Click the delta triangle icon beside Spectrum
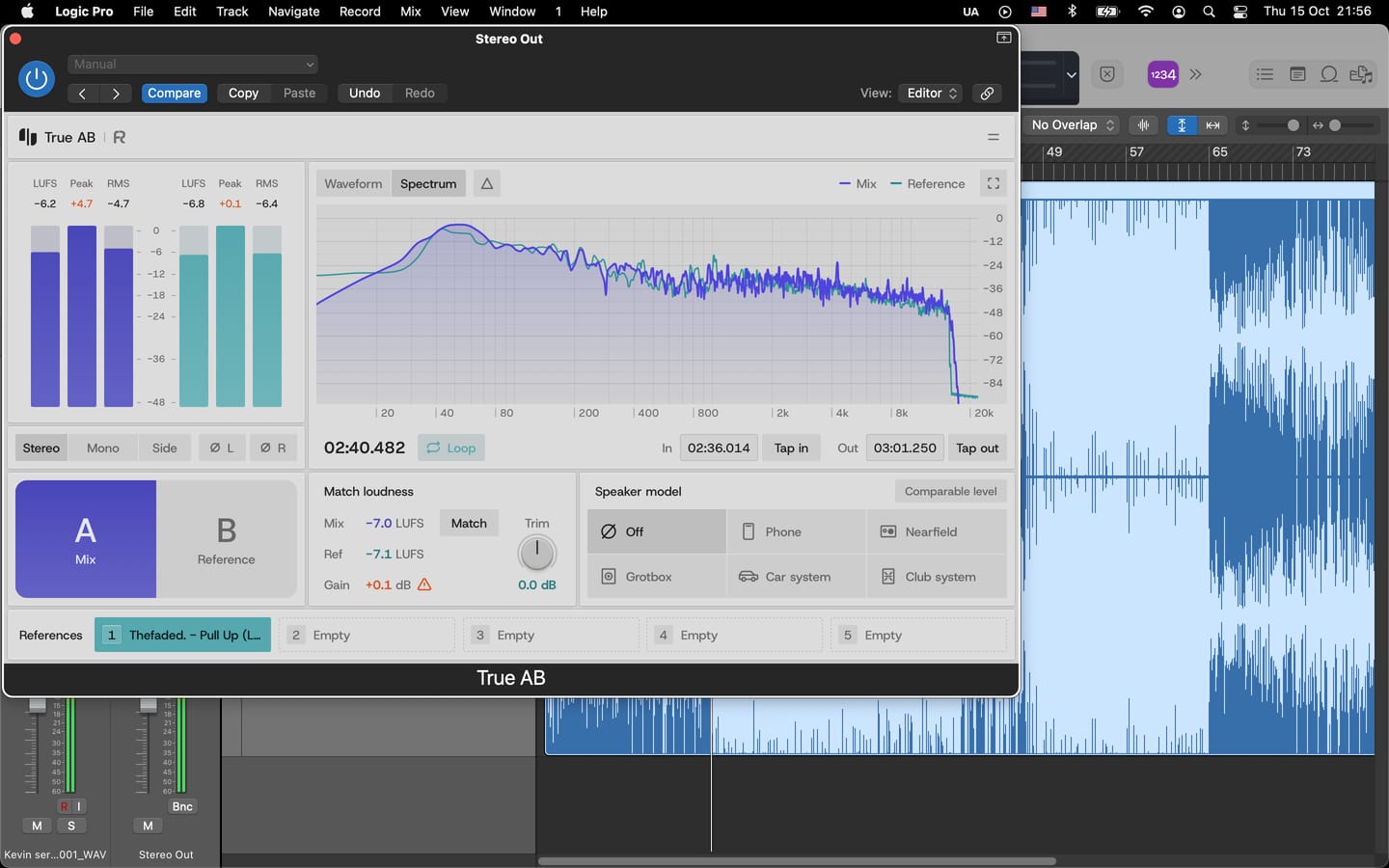Viewport: 1389px width, 868px height. point(487,183)
